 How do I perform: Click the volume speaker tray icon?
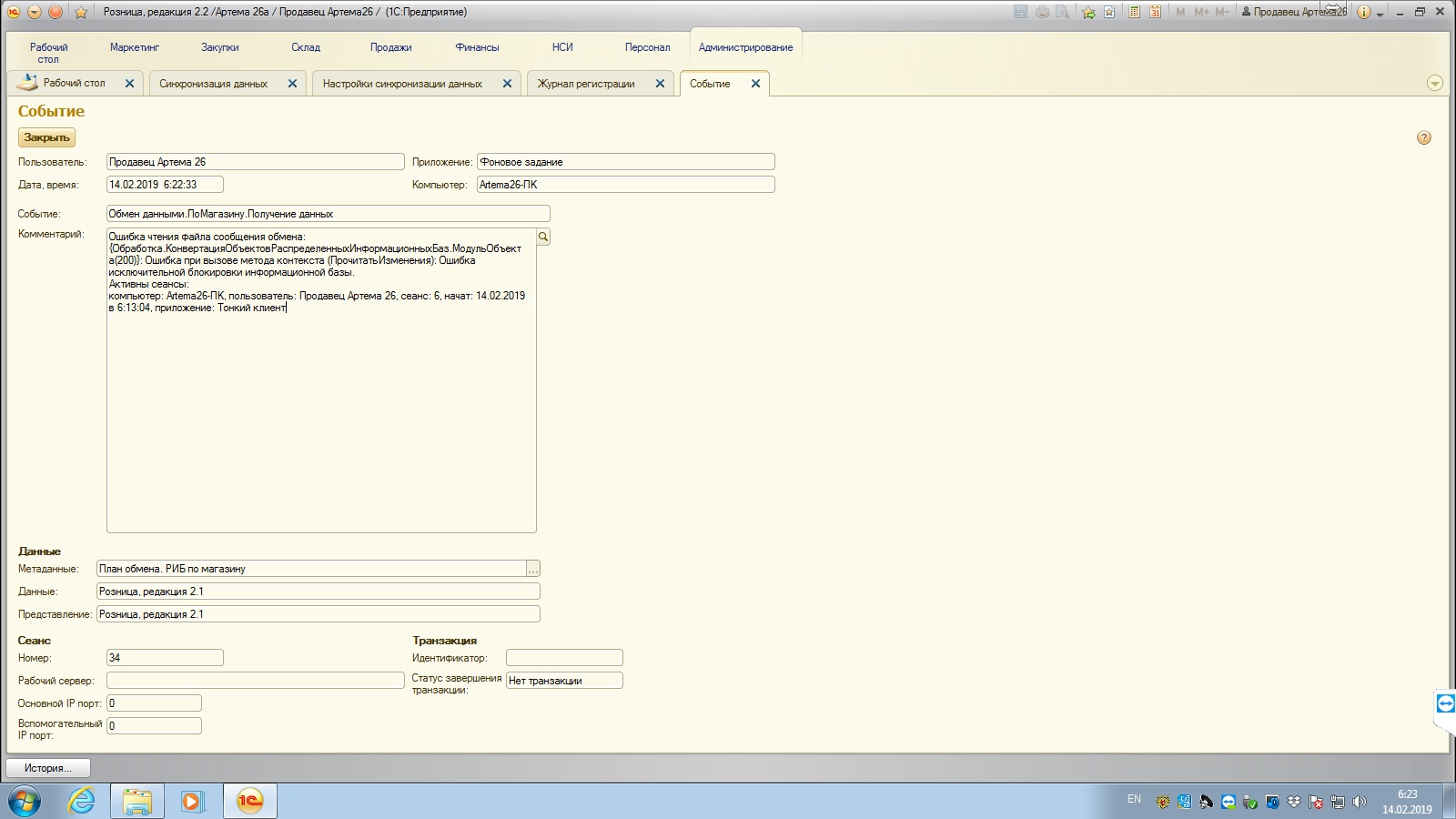pos(1360,802)
